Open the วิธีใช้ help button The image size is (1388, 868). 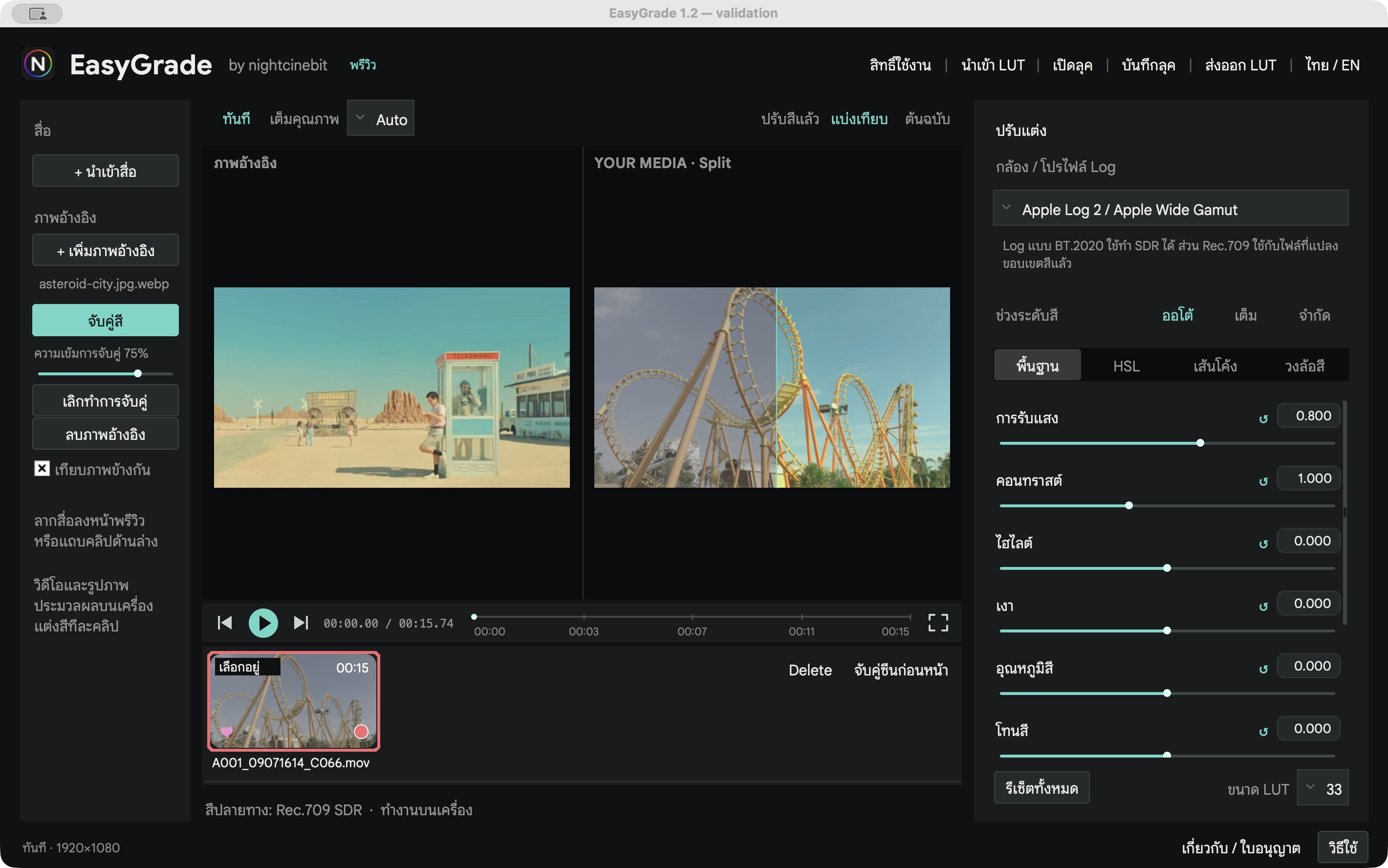pyautogui.click(x=1343, y=847)
